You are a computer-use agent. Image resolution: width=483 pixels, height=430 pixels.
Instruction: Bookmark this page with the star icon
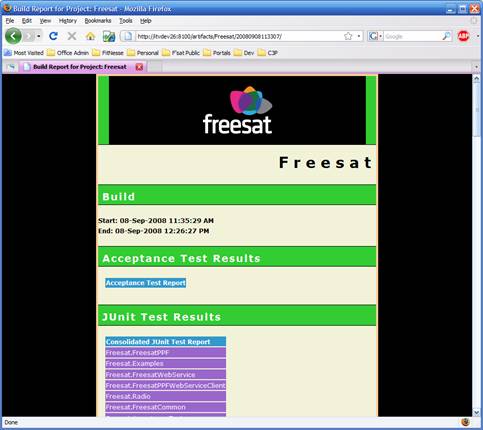348,36
